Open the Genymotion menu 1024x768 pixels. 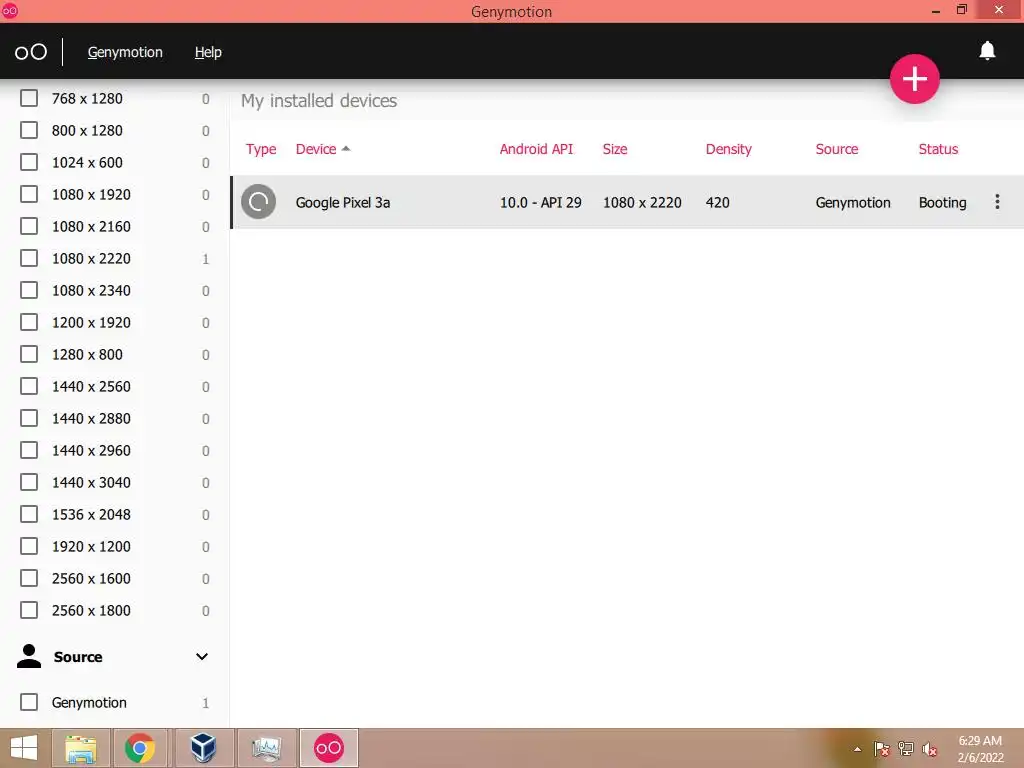click(x=125, y=52)
